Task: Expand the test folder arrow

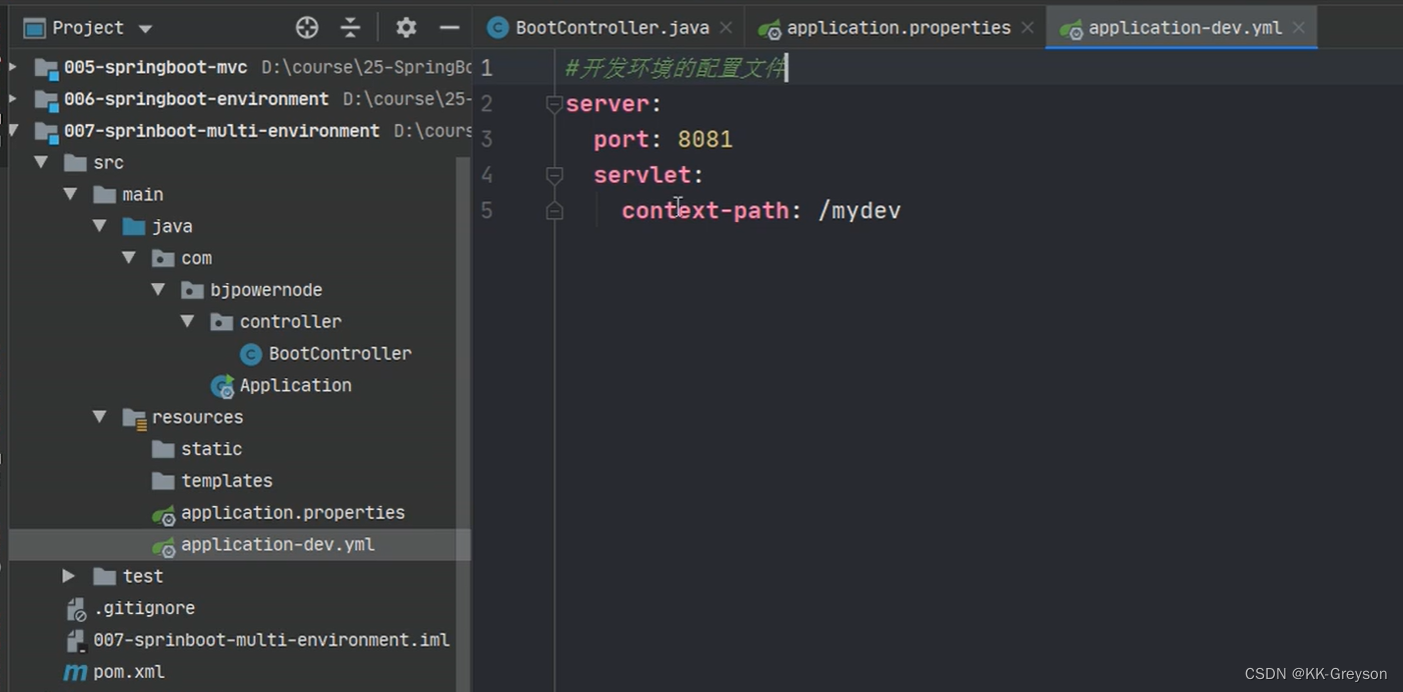Action: pos(68,576)
